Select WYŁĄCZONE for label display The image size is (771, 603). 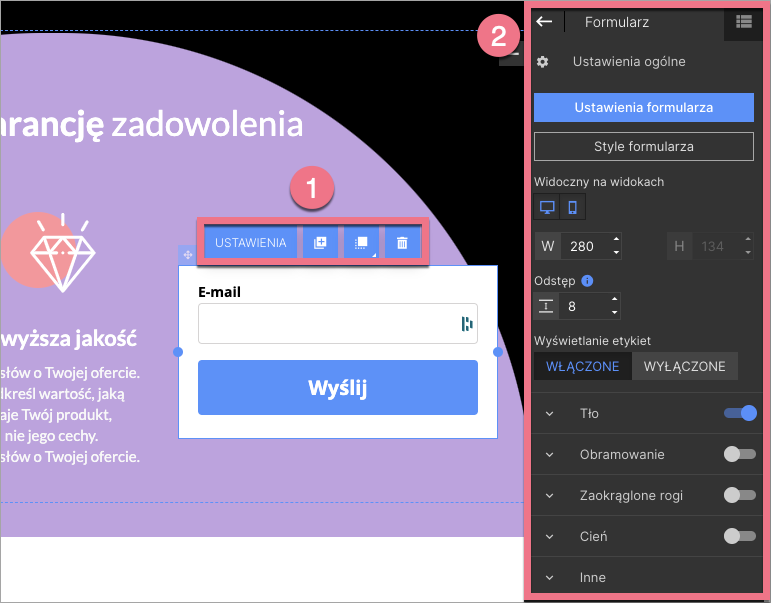(685, 366)
